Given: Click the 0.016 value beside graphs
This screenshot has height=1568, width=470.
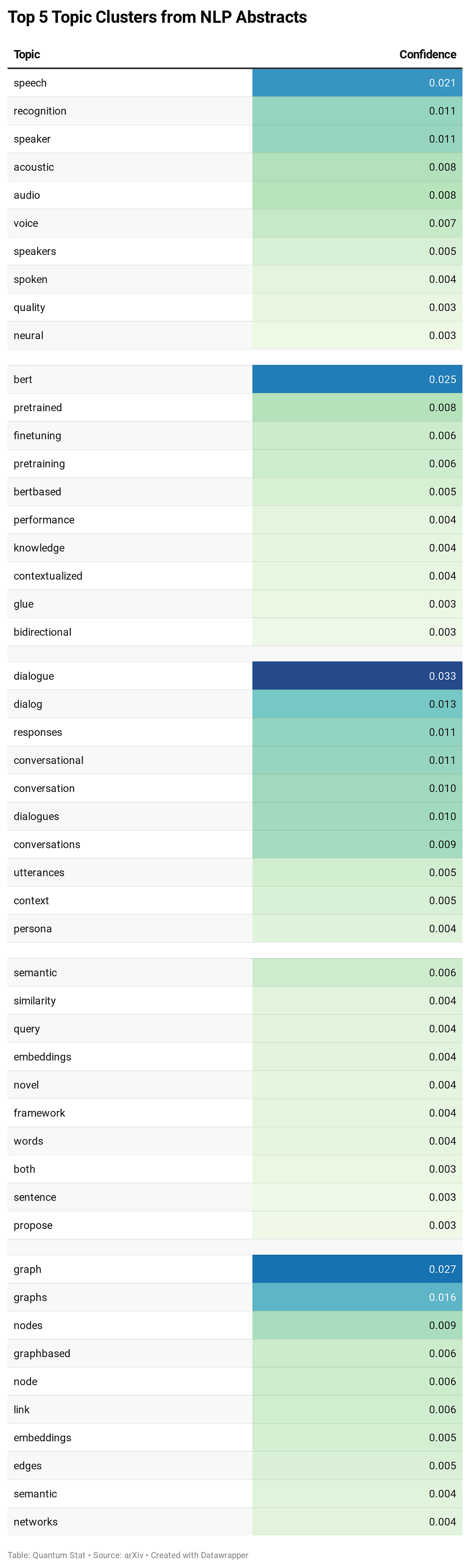Looking at the screenshot, I should [x=442, y=1297].
